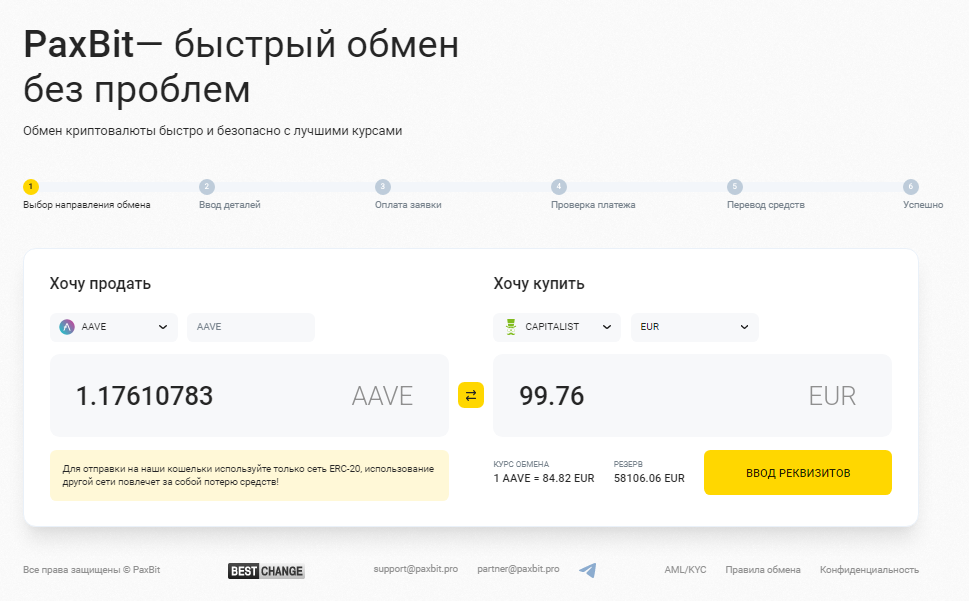Select the 'Проверка платежа' step

click(x=593, y=205)
